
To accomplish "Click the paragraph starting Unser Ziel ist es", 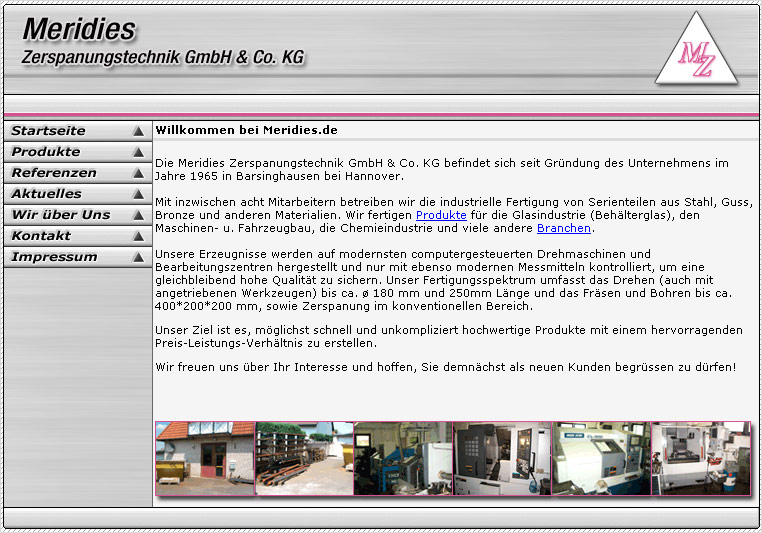I will coord(449,337).
